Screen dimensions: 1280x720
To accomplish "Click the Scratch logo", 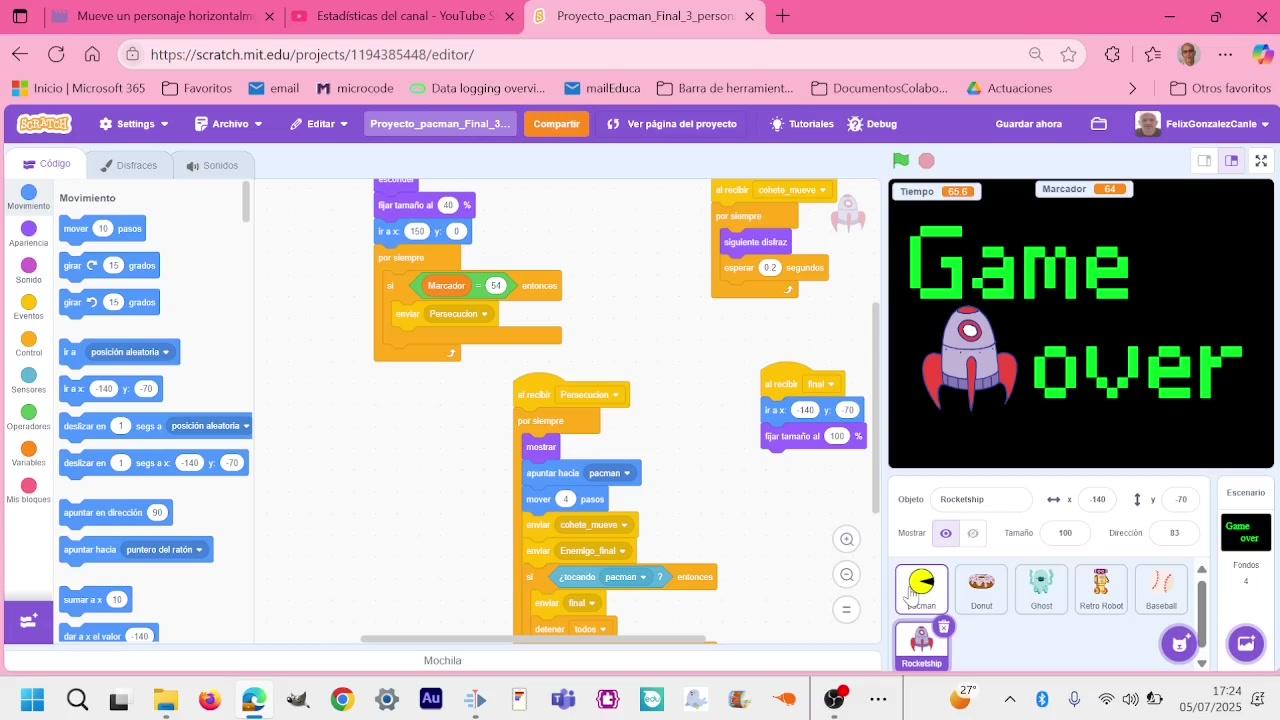I will coord(44,124).
